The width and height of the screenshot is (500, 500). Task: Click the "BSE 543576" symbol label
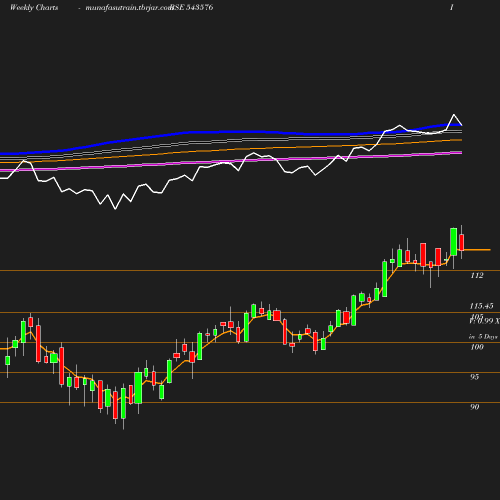[192, 7]
